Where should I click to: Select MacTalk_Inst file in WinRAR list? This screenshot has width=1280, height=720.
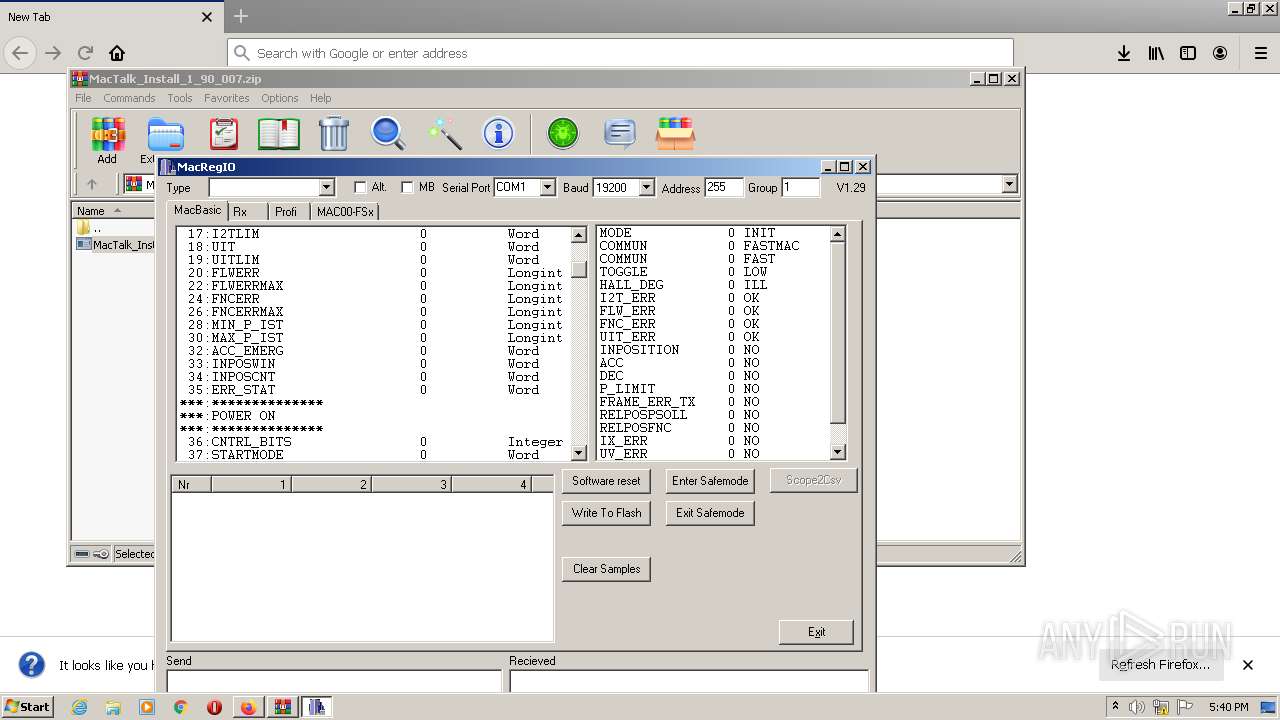pos(116,245)
